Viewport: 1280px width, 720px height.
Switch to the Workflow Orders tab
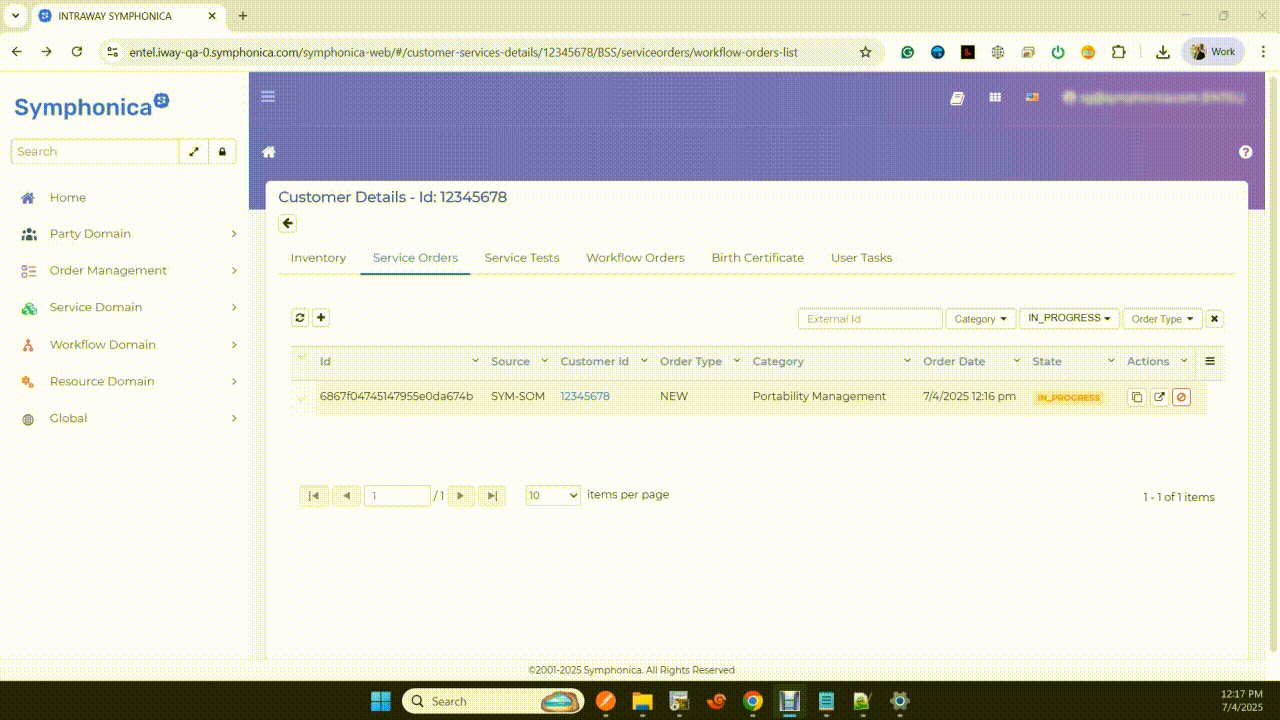[x=635, y=258]
